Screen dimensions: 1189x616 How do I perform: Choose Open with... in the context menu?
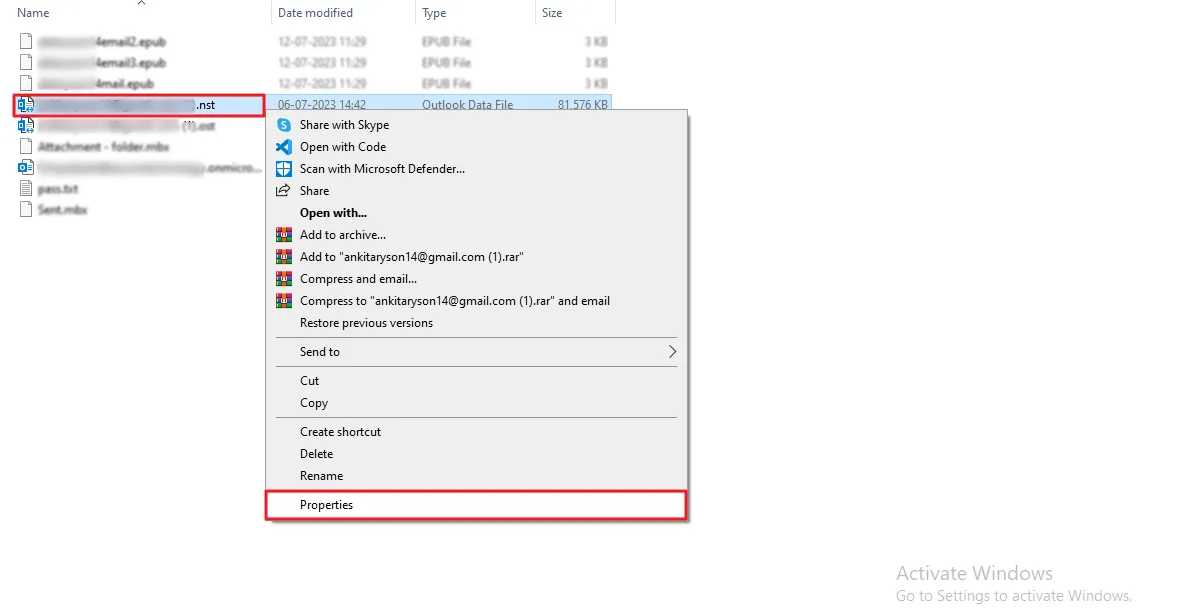pos(333,213)
